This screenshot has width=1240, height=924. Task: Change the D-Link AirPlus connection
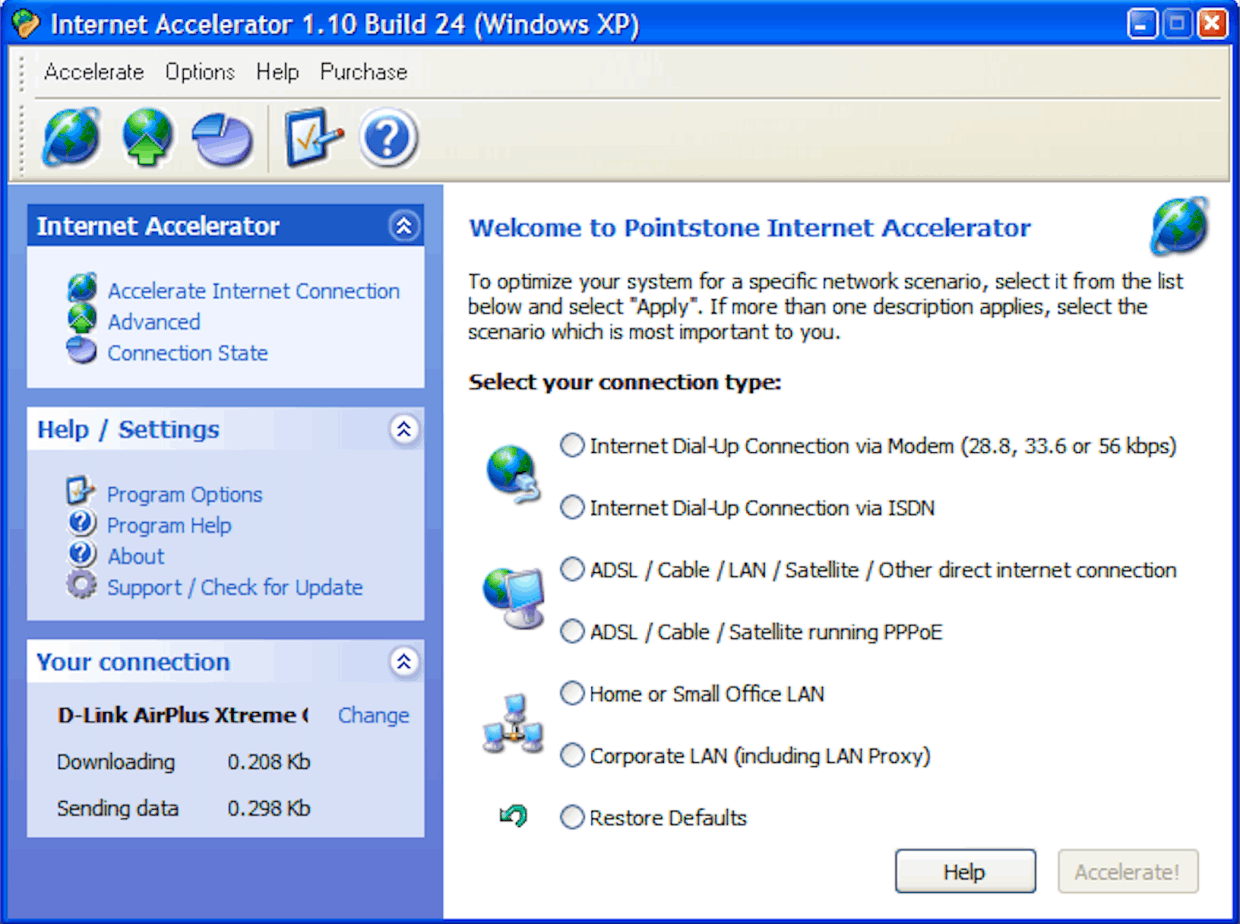click(373, 715)
